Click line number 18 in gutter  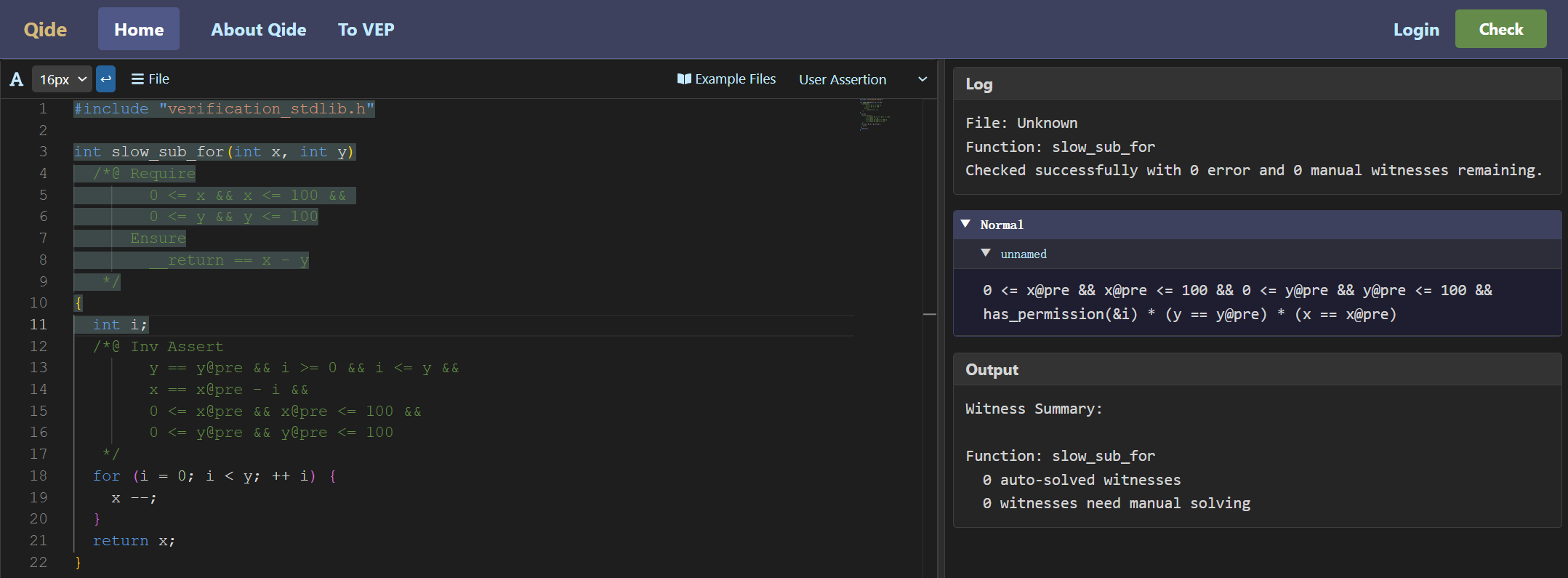tap(39, 475)
